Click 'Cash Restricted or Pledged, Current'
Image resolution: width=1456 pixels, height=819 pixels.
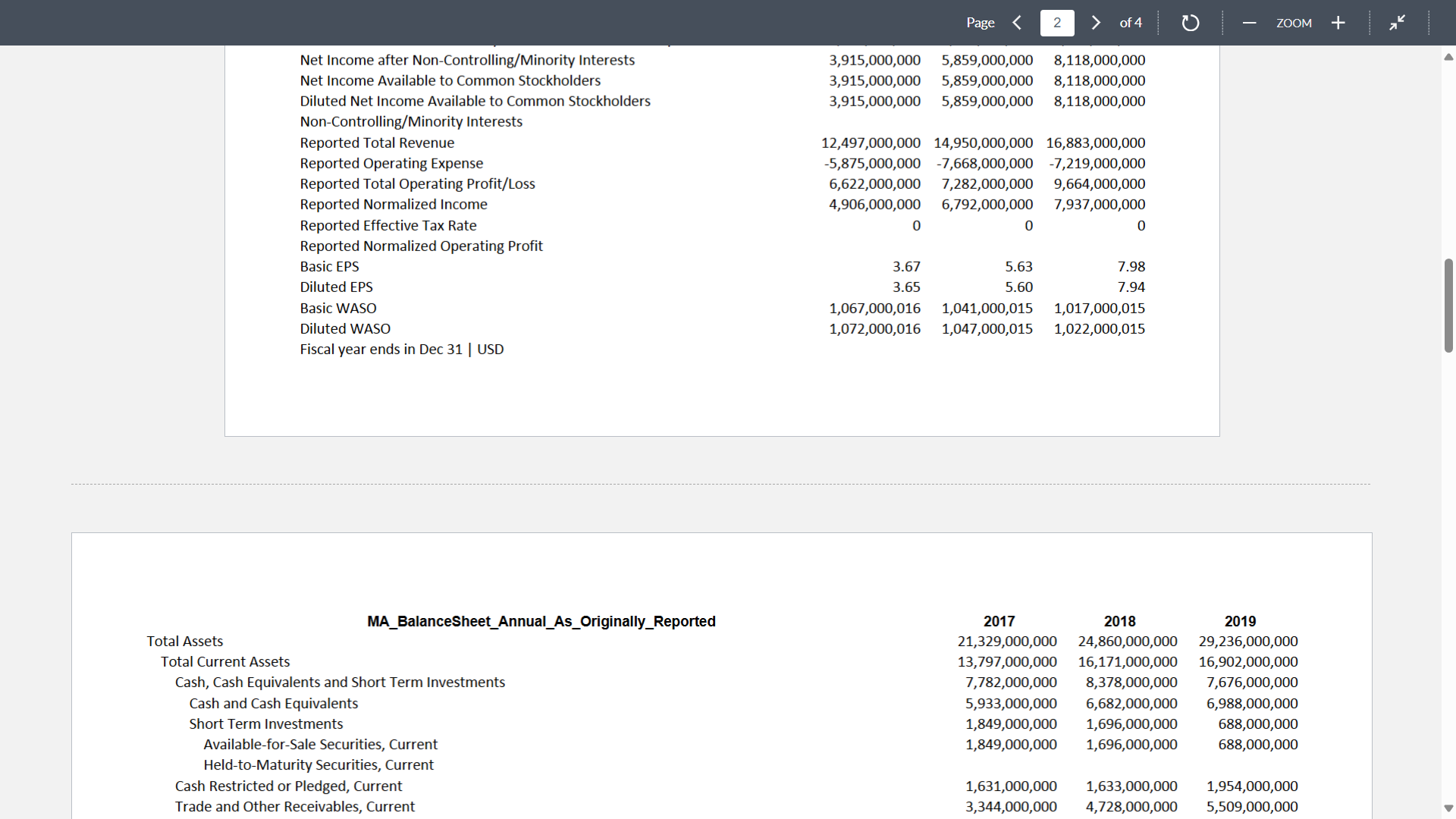tap(289, 786)
